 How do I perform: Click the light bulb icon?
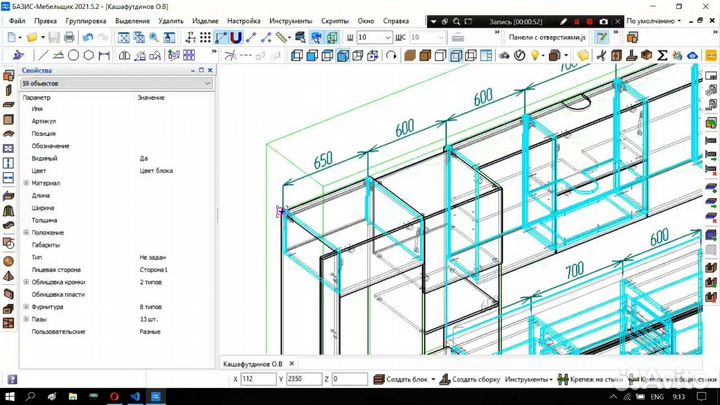[536, 56]
